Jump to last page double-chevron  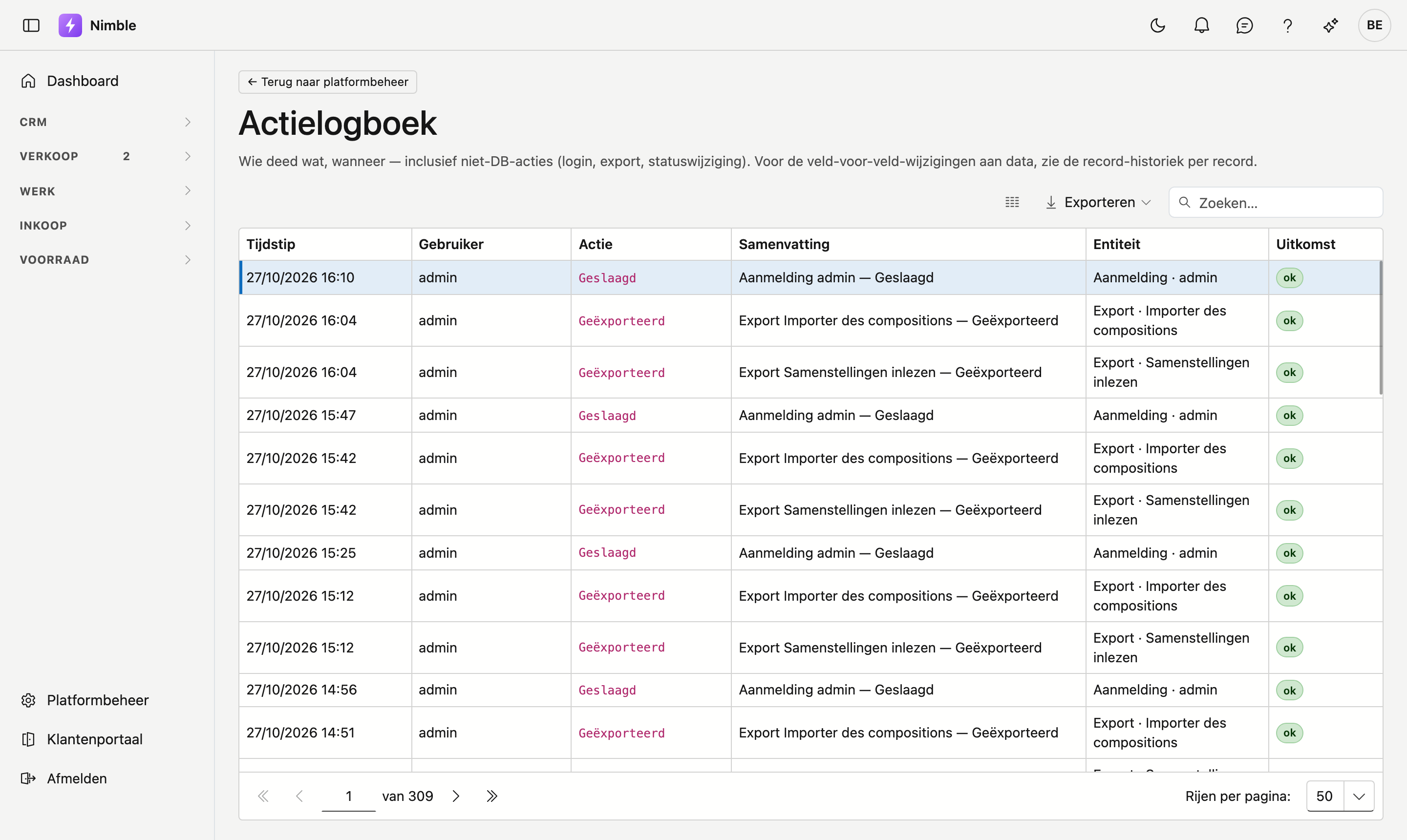tap(492, 796)
